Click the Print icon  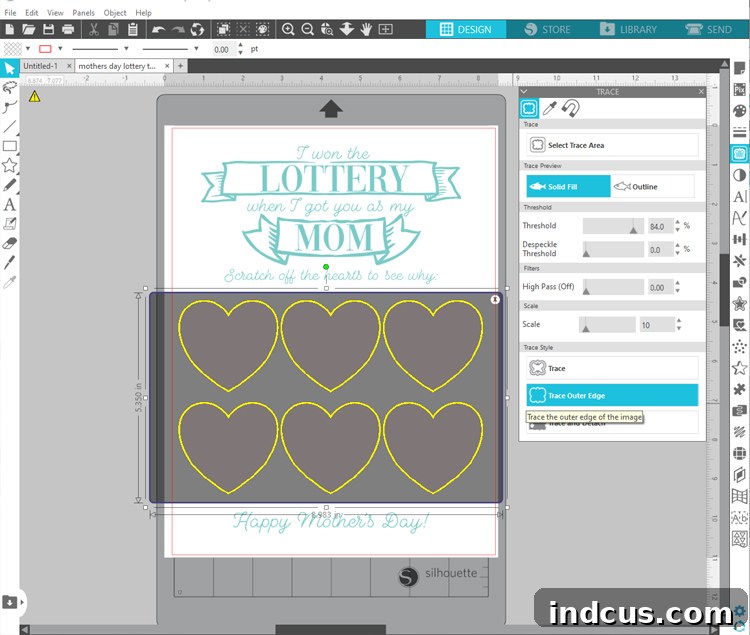tap(68, 30)
